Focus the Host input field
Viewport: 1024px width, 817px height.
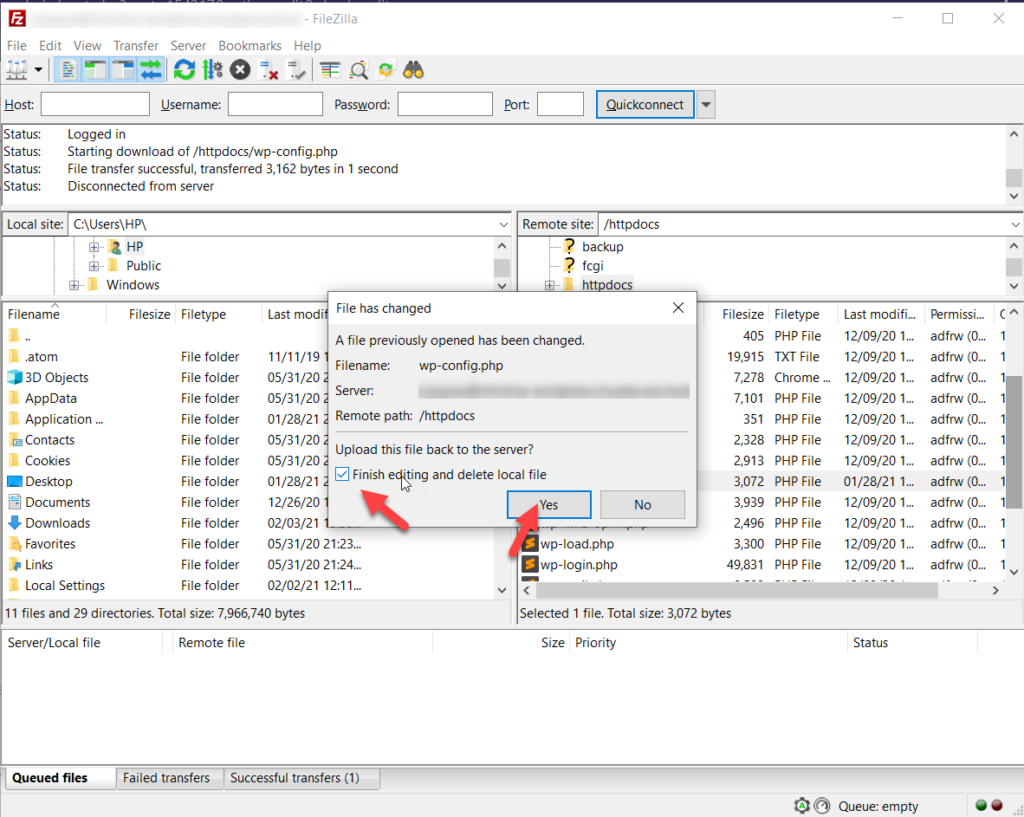tap(95, 104)
